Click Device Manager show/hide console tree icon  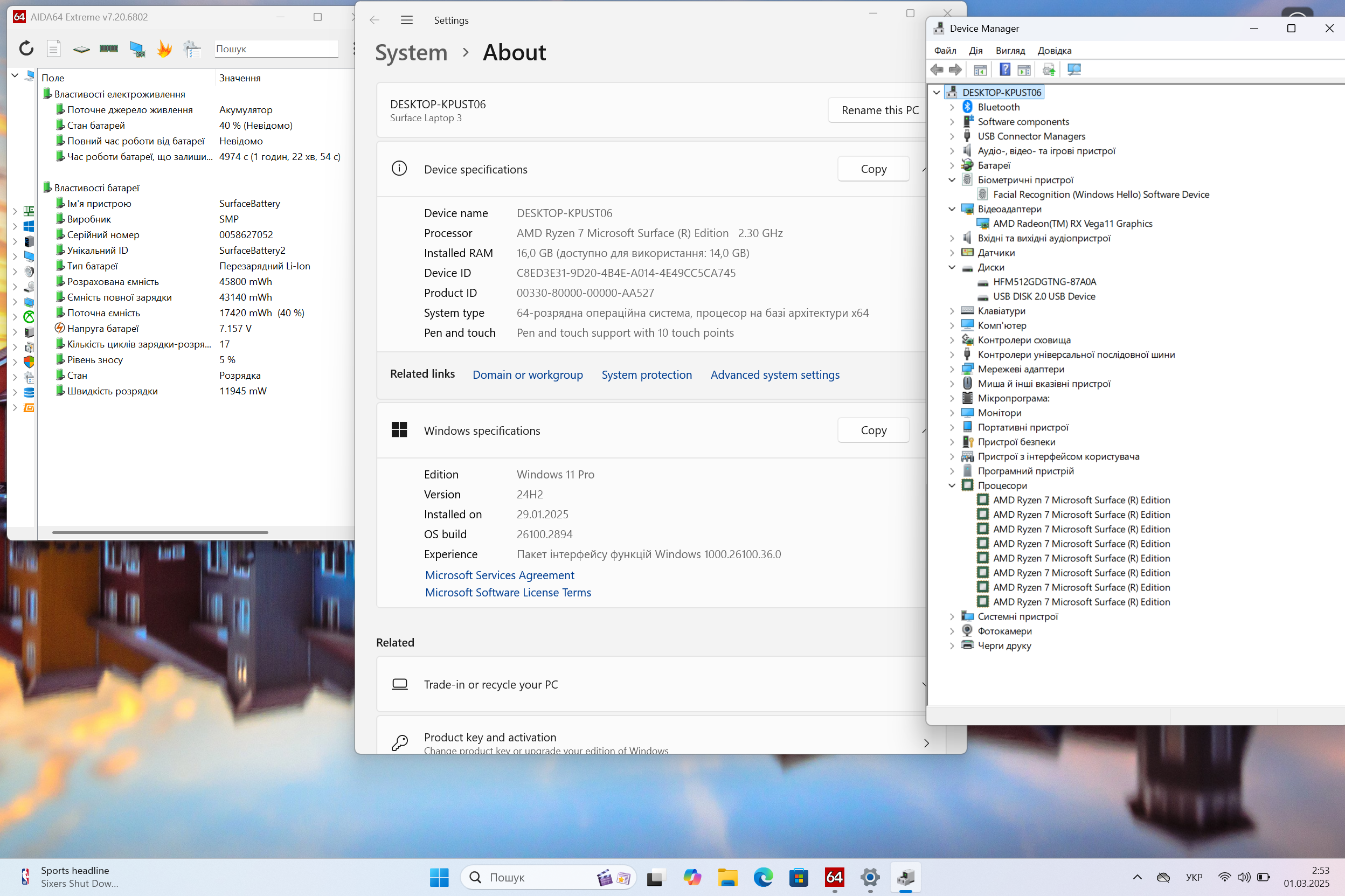(x=981, y=70)
